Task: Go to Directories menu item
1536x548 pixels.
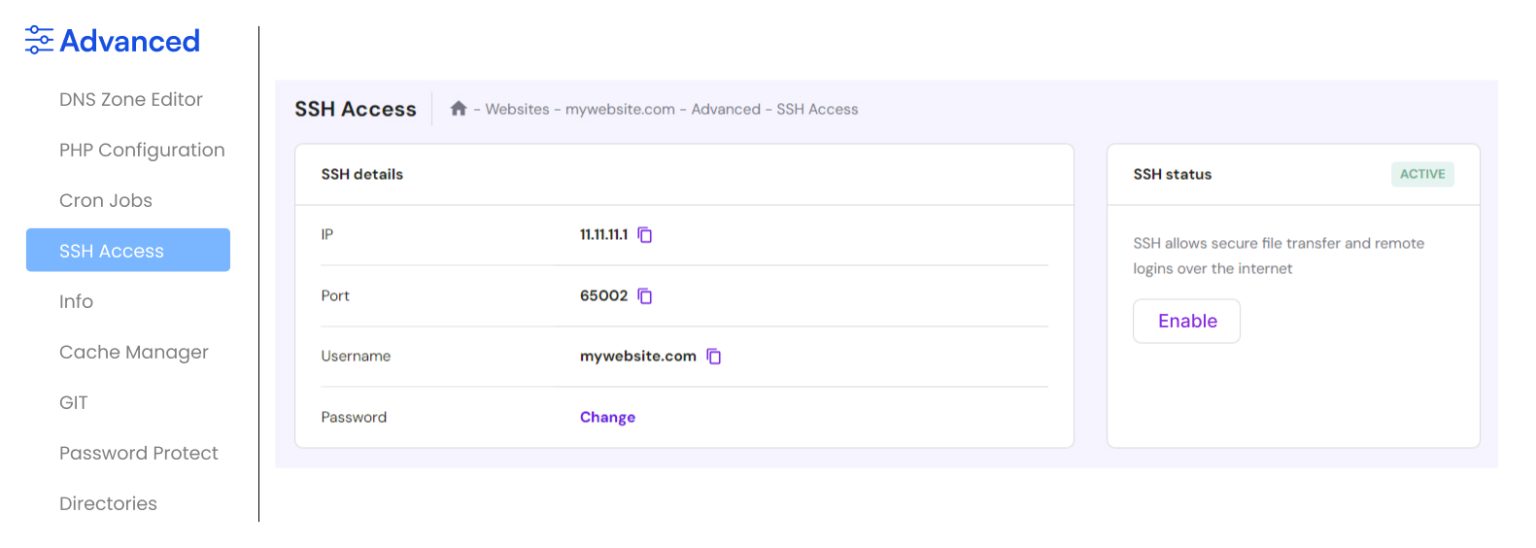Action: (108, 503)
